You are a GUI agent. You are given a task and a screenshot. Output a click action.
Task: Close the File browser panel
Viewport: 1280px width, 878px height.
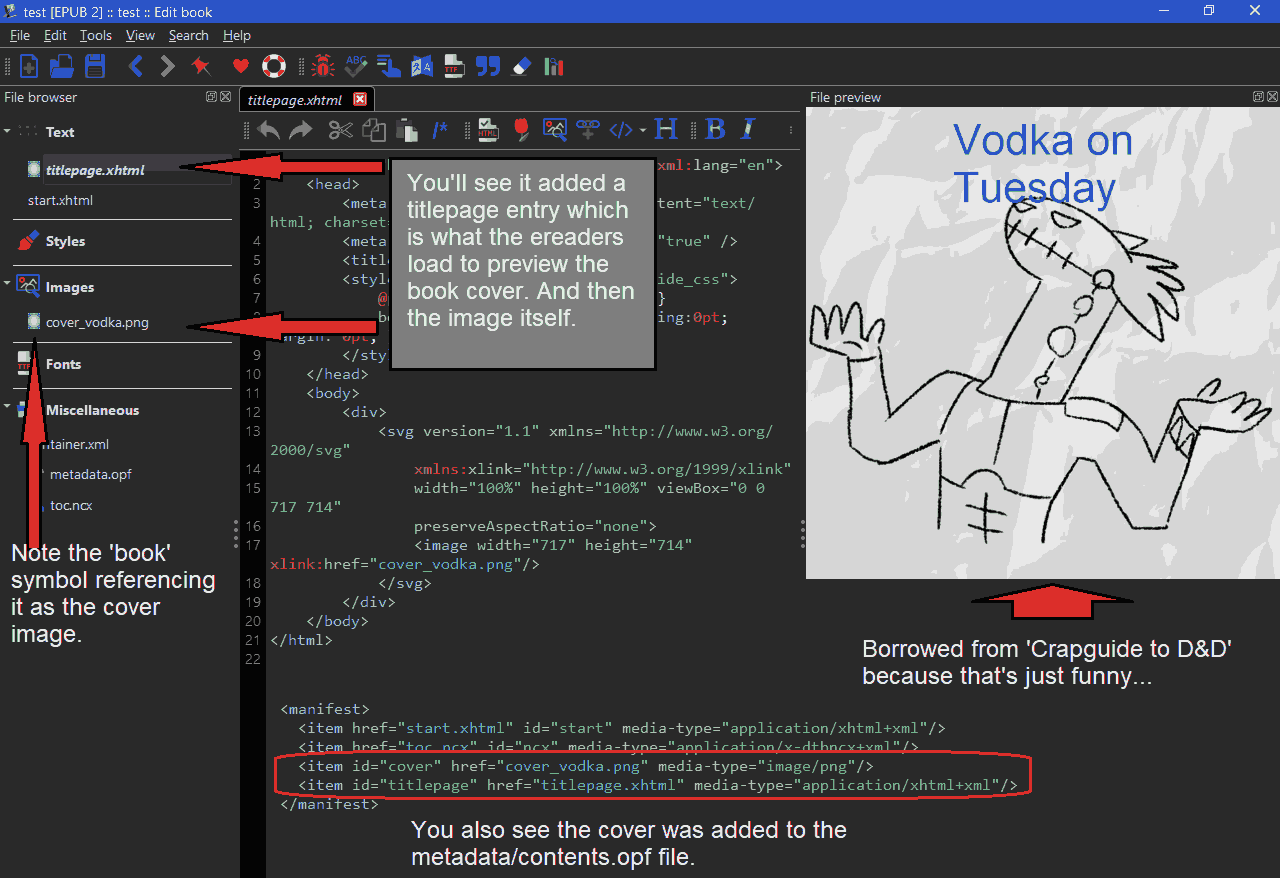tap(225, 97)
